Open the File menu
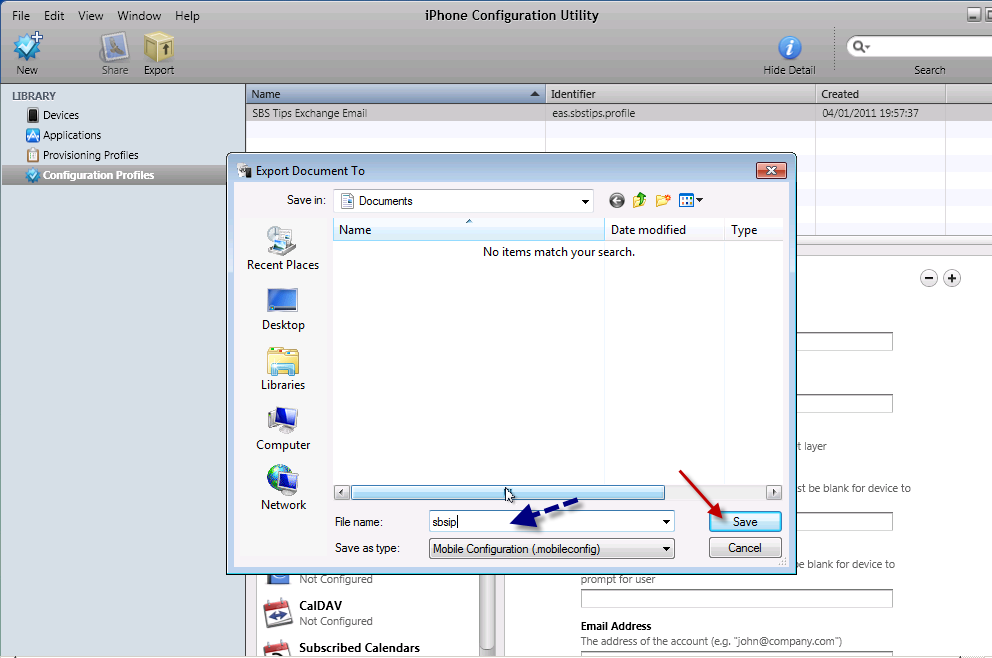The image size is (992, 658). click(21, 16)
